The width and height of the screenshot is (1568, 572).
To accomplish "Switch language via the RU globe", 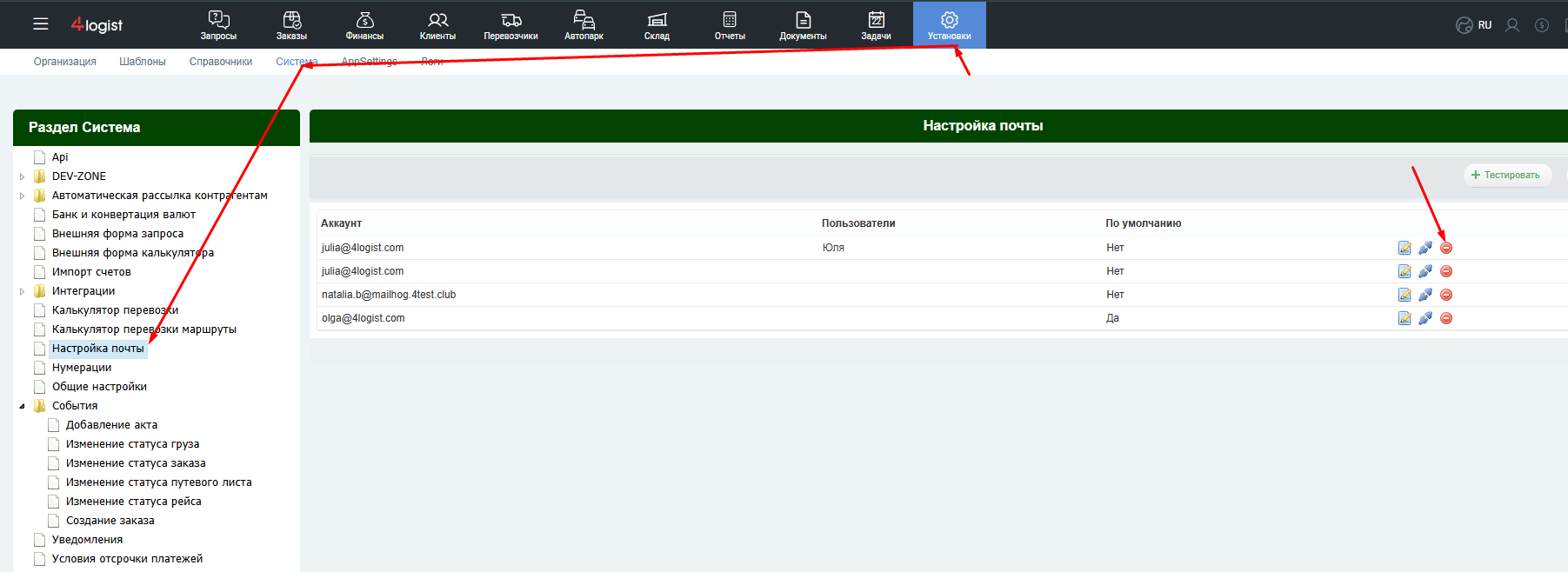I will point(1474,25).
